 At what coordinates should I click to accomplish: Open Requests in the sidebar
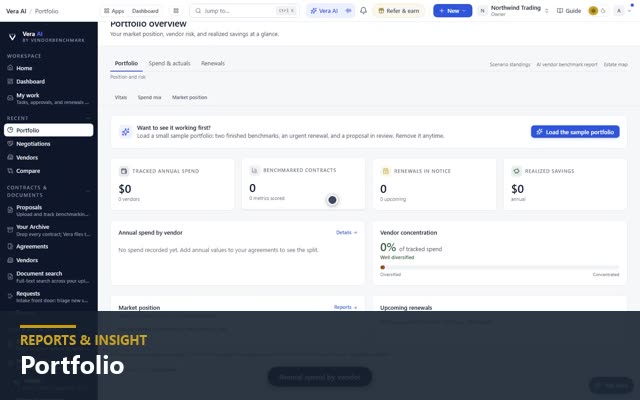49,297
